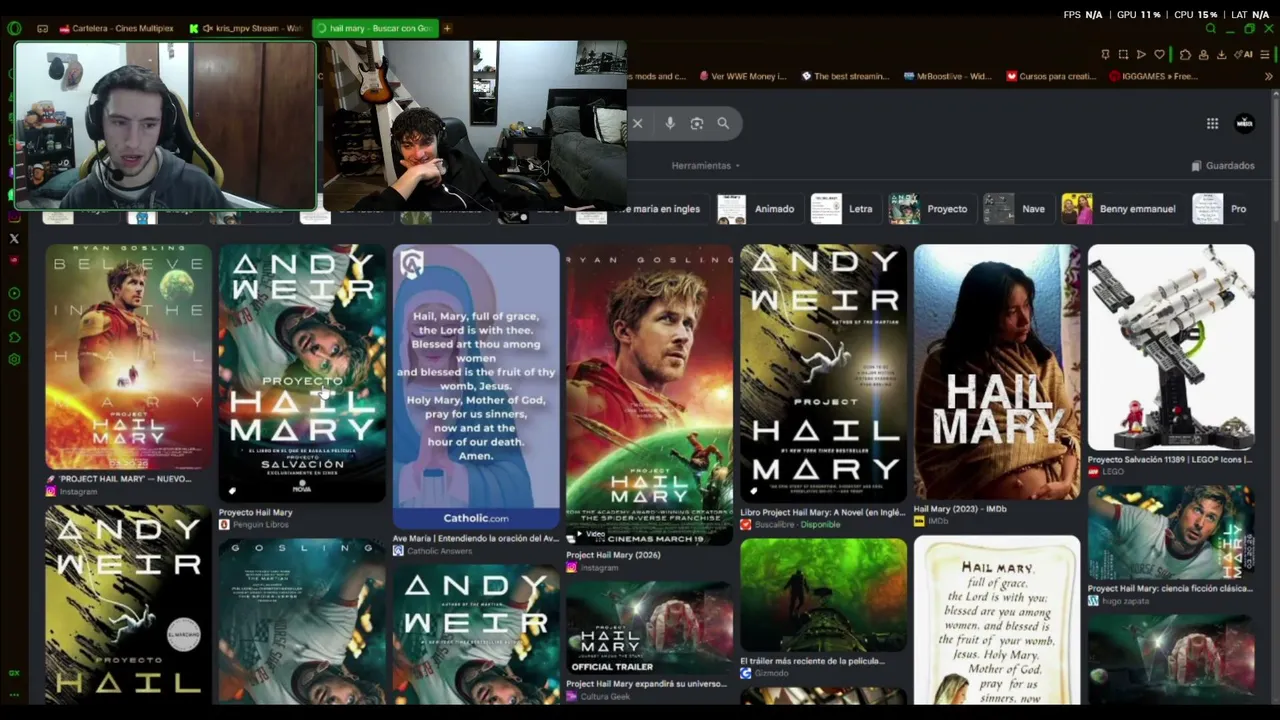
Task: Add a new browser tab
Action: 447,28
